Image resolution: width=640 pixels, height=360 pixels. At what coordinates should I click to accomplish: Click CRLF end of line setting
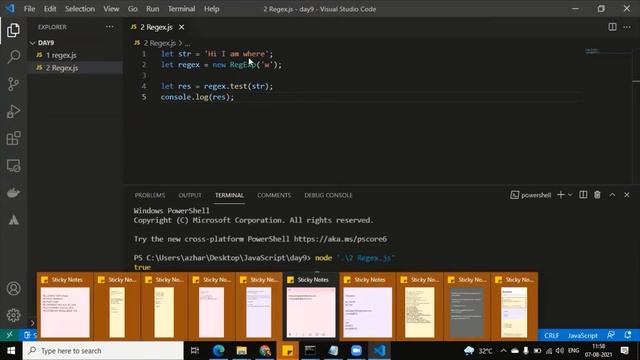click(551, 336)
